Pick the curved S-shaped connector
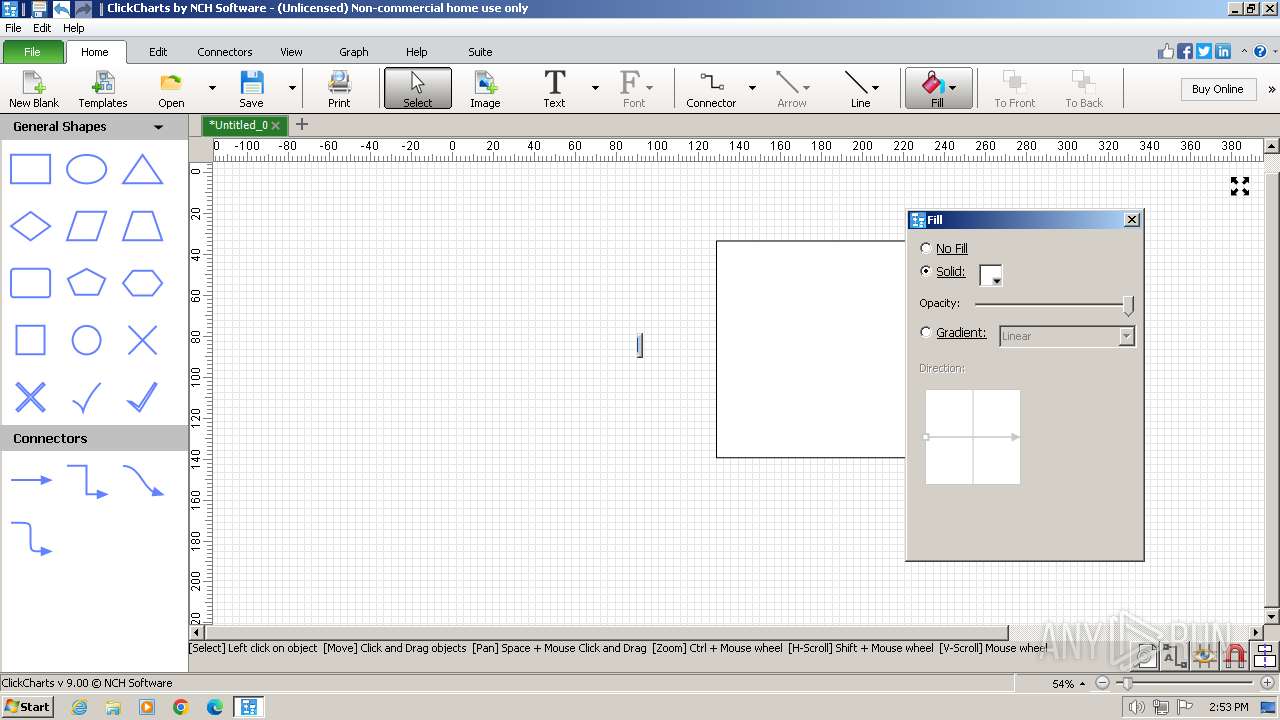This screenshot has width=1280, height=720. click(143, 480)
